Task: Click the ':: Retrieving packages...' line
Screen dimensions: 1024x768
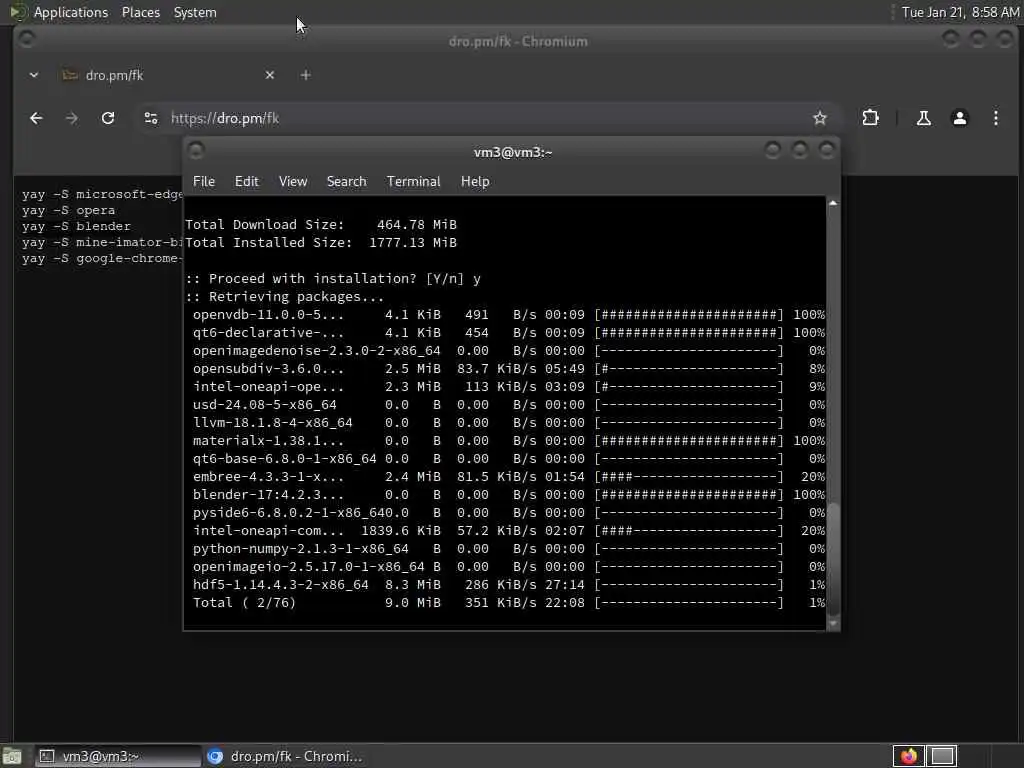Action: 285,296
